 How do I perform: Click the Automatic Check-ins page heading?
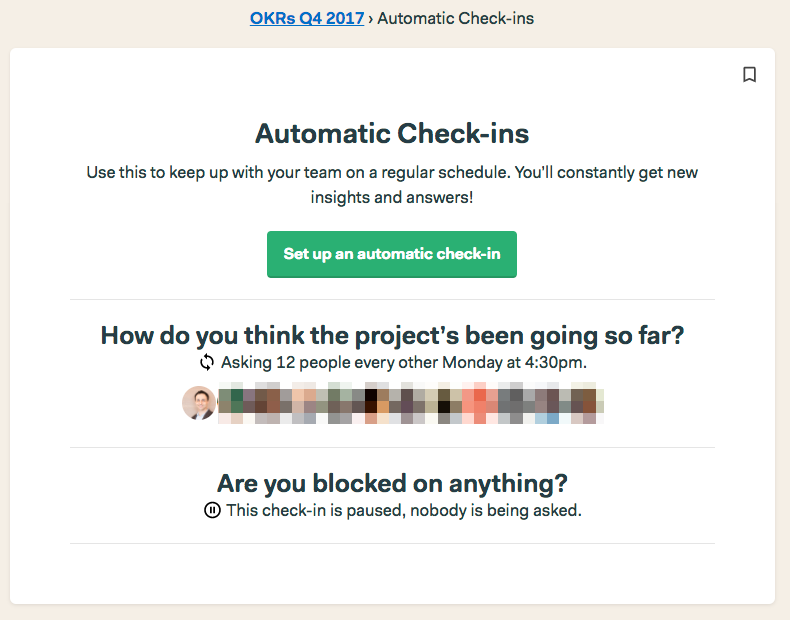click(x=392, y=133)
